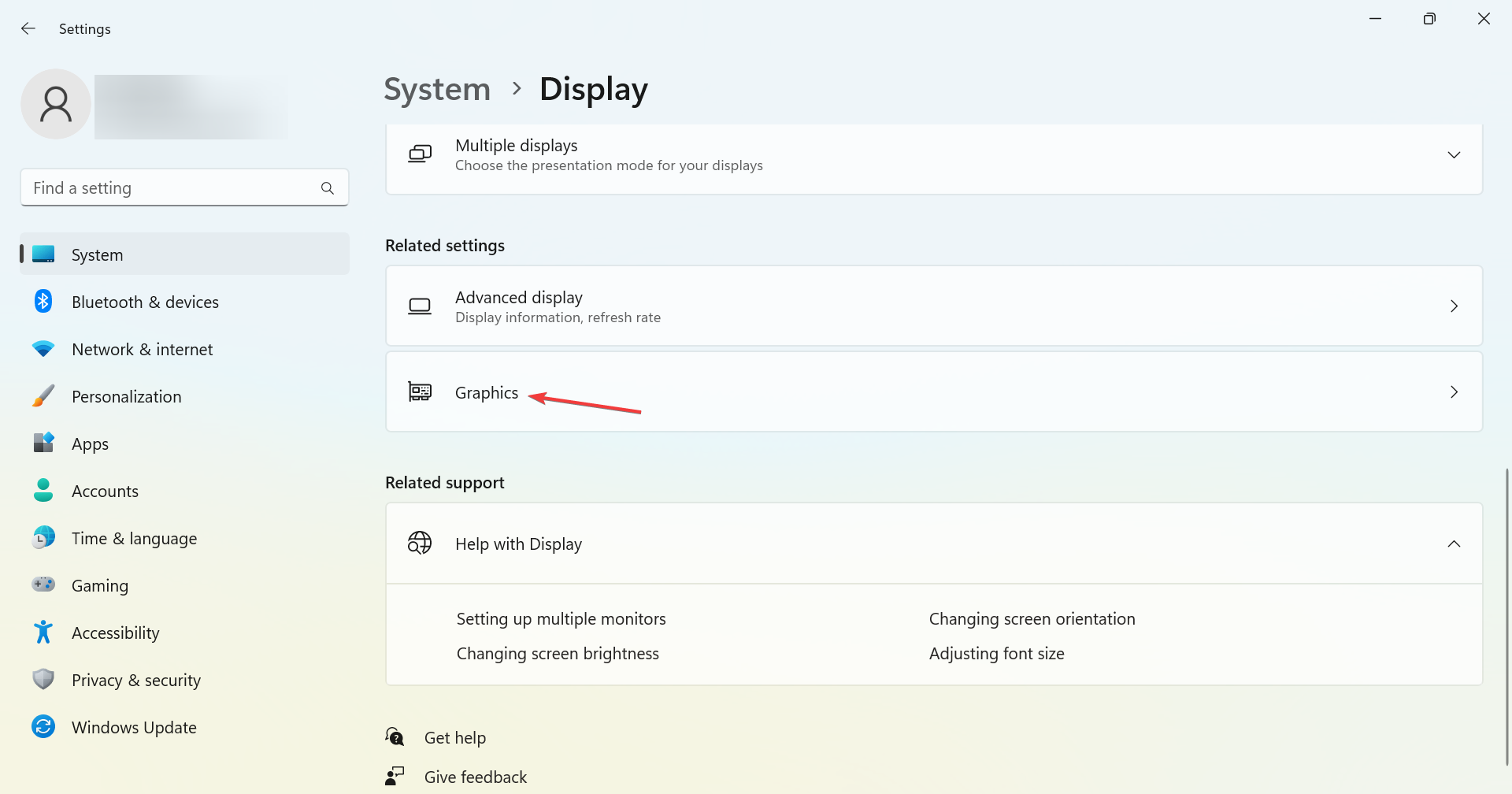Click the user profile avatar
1512x794 pixels.
56,104
